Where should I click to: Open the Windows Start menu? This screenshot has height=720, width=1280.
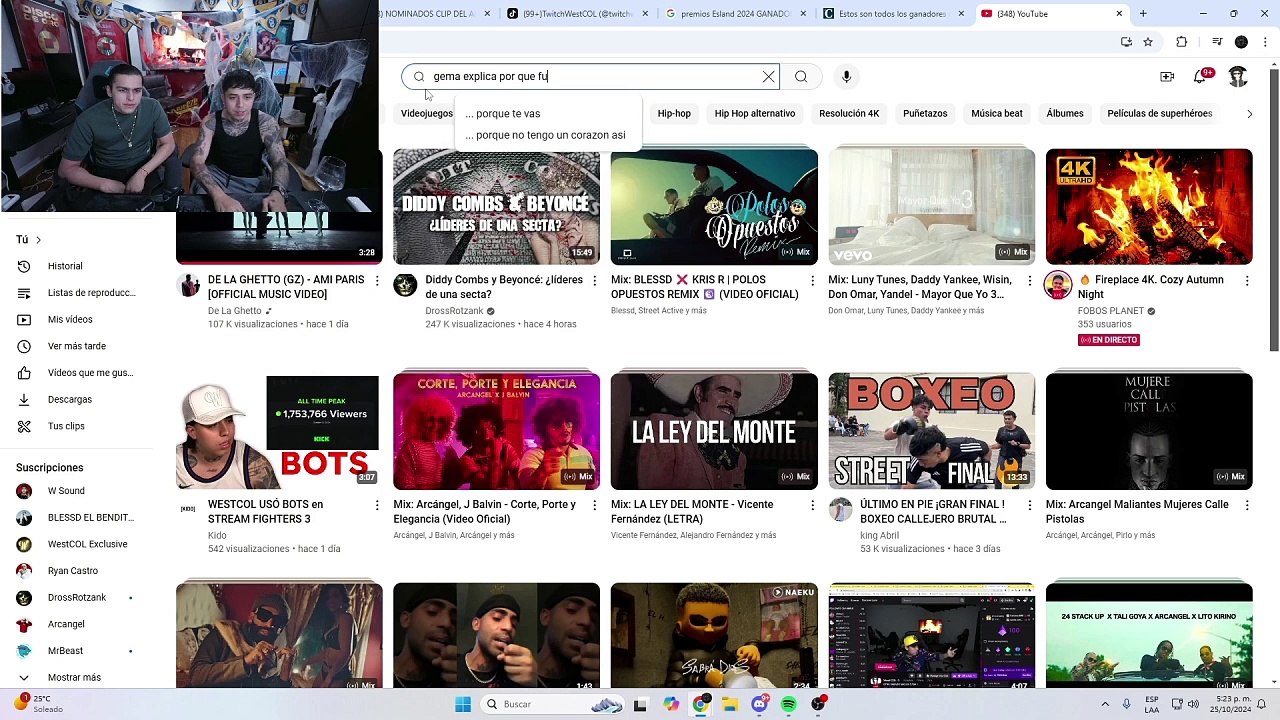point(463,704)
